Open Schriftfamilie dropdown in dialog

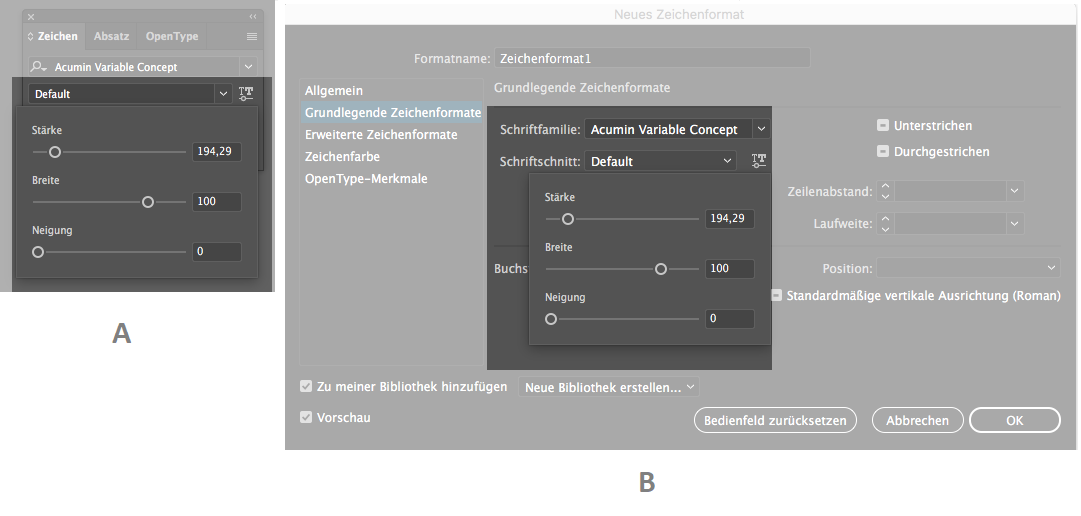761,129
